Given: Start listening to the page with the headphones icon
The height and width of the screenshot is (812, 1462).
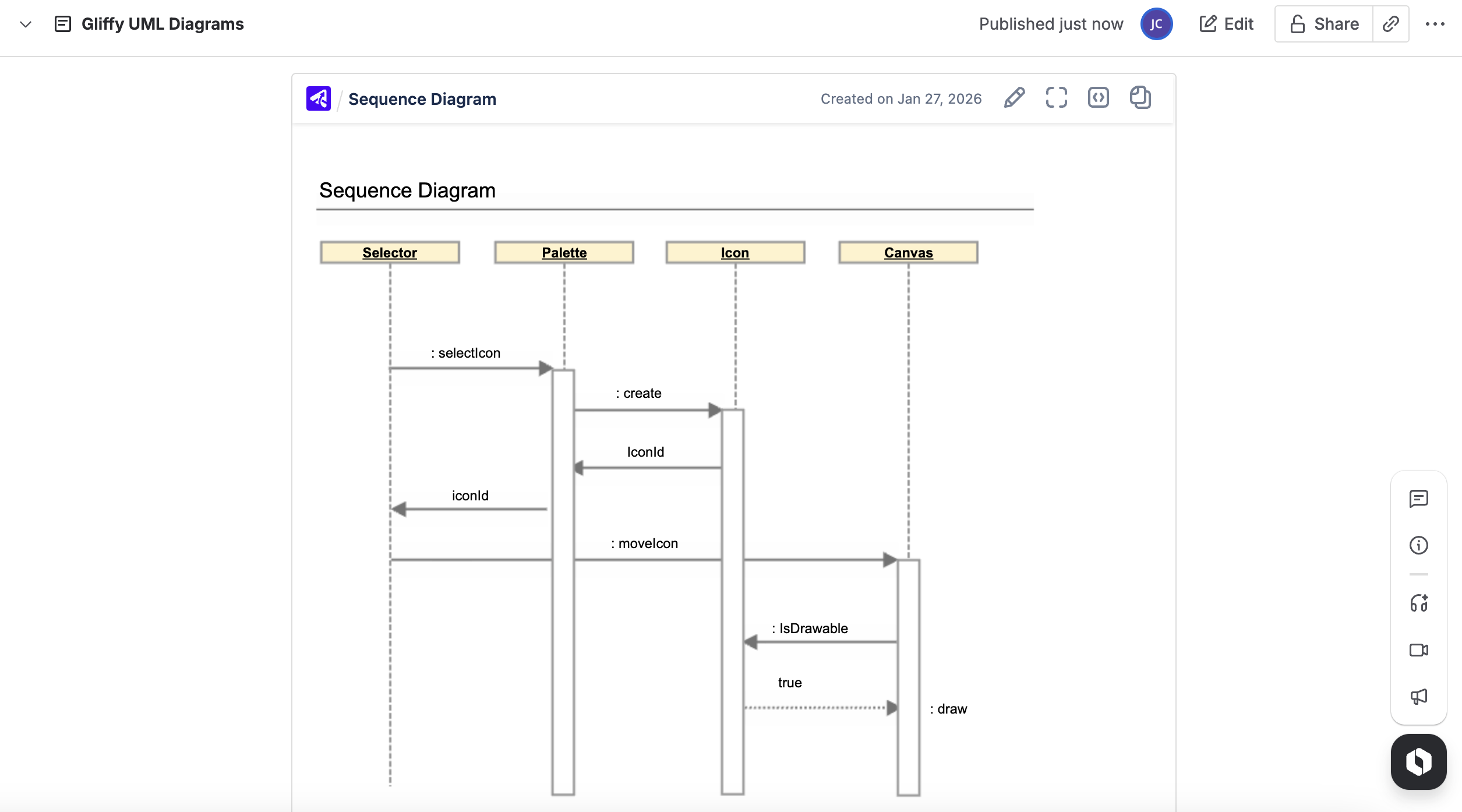Looking at the screenshot, I should click(1419, 603).
